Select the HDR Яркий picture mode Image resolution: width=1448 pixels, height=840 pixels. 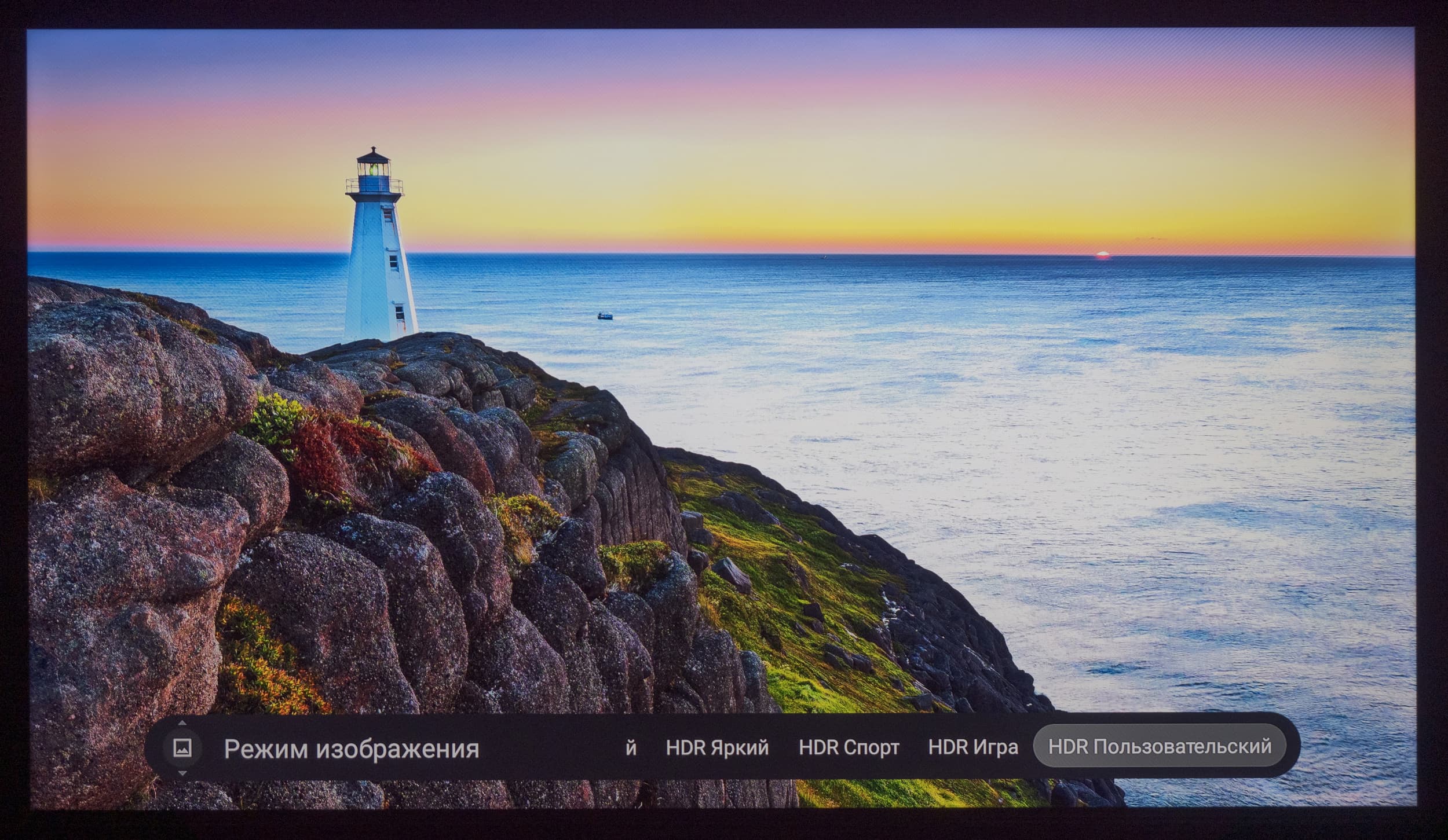[x=717, y=747]
